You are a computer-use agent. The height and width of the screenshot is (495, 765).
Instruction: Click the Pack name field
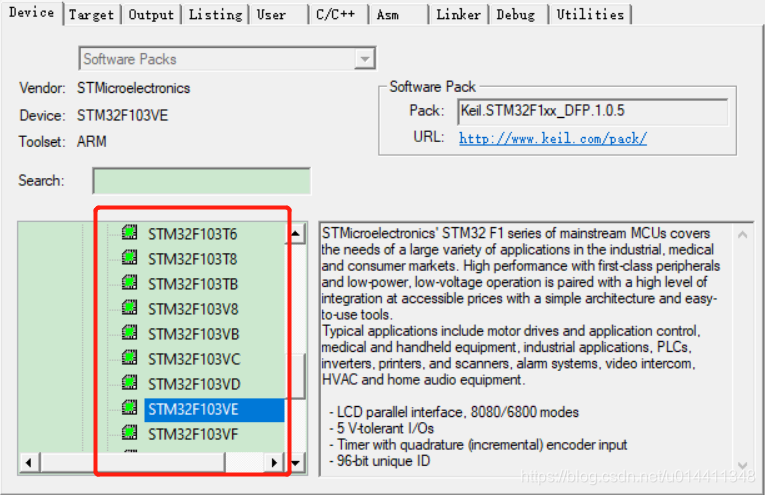[x=593, y=111]
